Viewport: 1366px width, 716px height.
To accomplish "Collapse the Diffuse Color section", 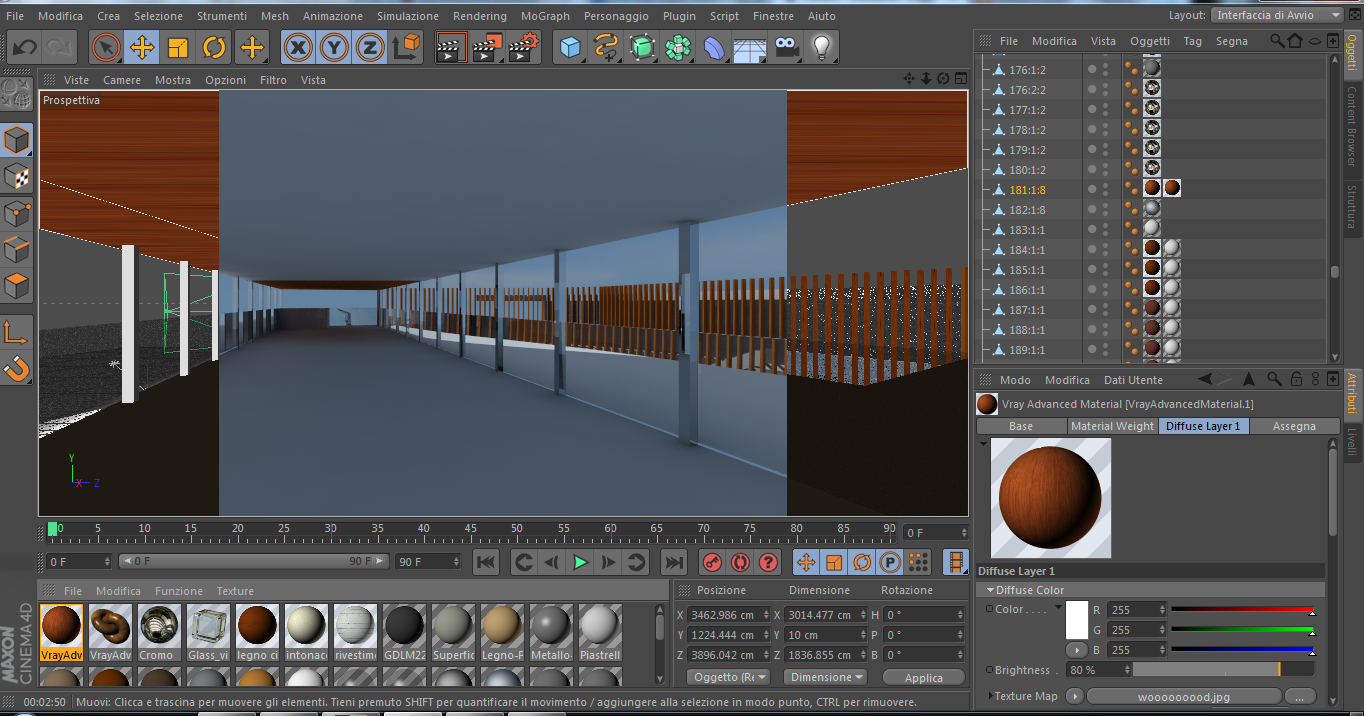I will click(991, 590).
